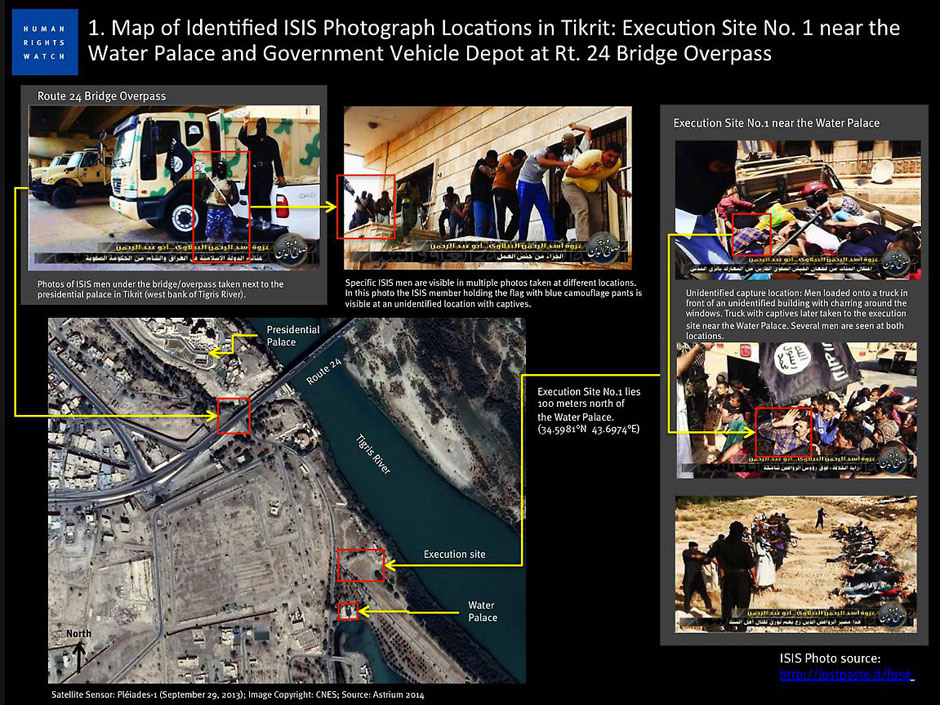Select the Execution Site No.1 near the Water Palace heading
Image resolution: width=940 pixels, height=705 pixels.
coord(776,122)
